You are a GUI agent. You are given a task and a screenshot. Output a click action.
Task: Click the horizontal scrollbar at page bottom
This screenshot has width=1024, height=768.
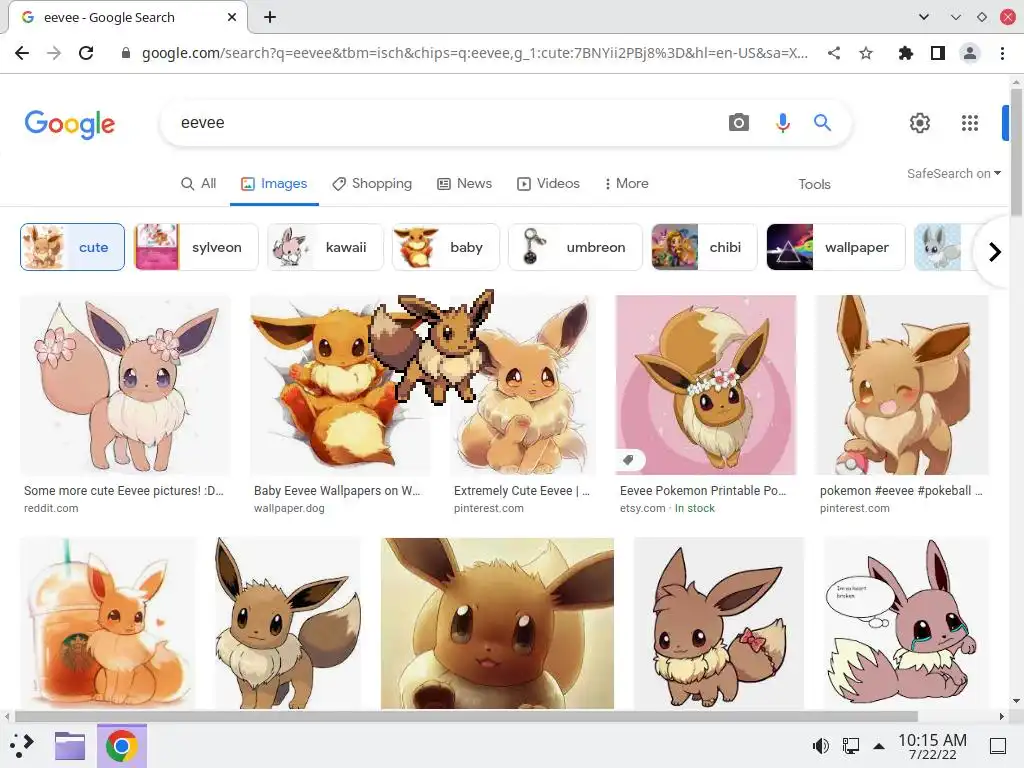466,716
